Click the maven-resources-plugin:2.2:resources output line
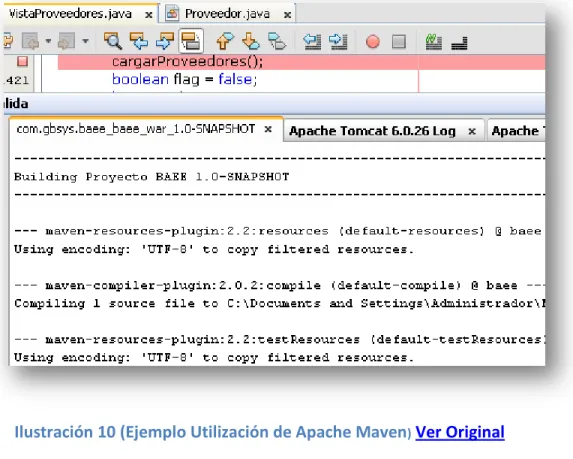This screenshot has width=573, height=459. tap(278, 231)
